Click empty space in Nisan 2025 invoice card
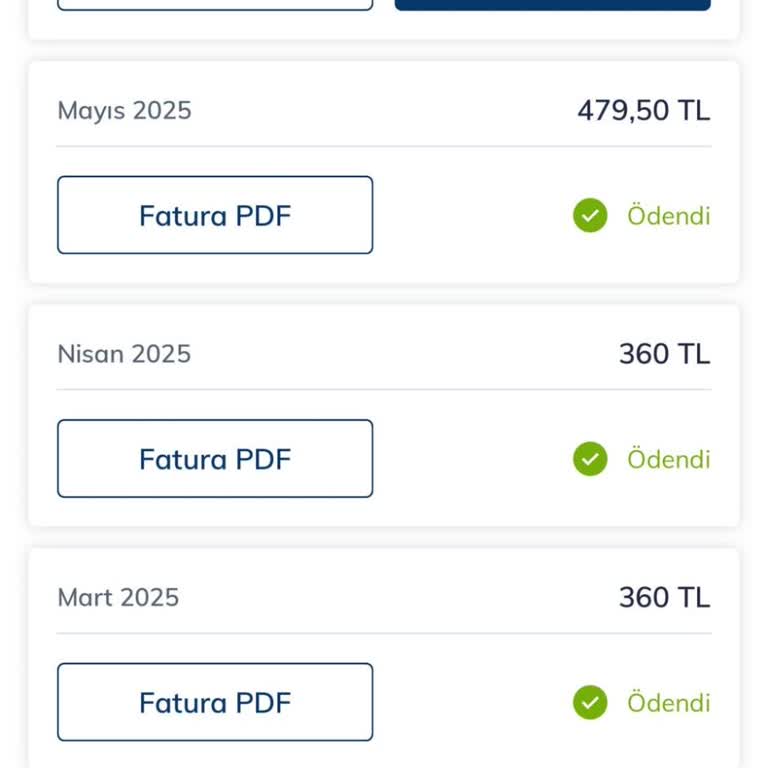Screen dimensions: 768x768 click(470, 459)
